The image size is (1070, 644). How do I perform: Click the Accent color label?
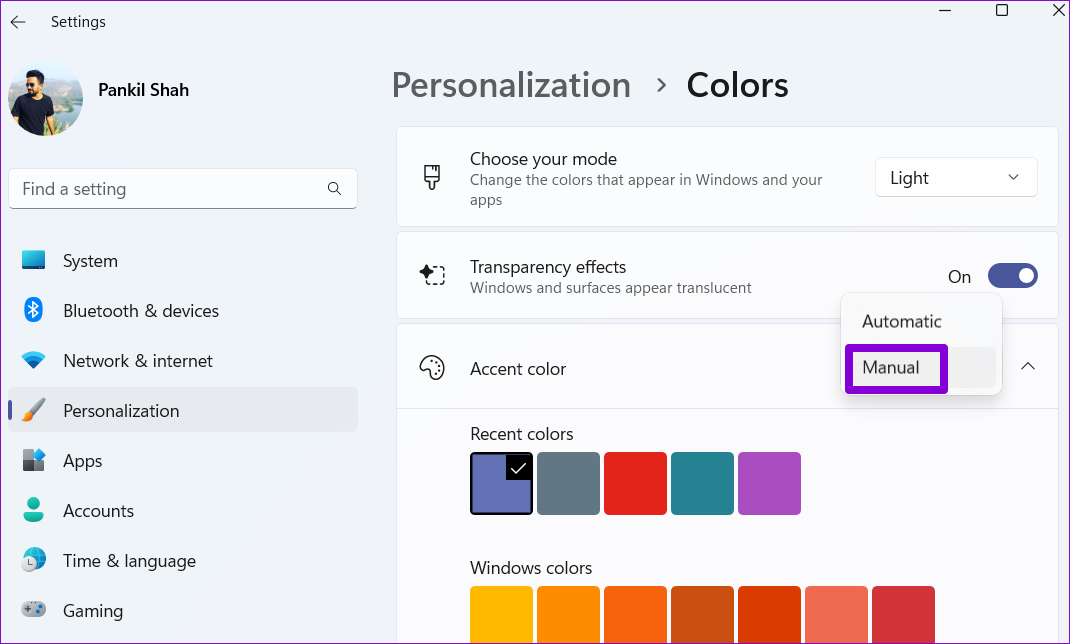click(518, 368)
